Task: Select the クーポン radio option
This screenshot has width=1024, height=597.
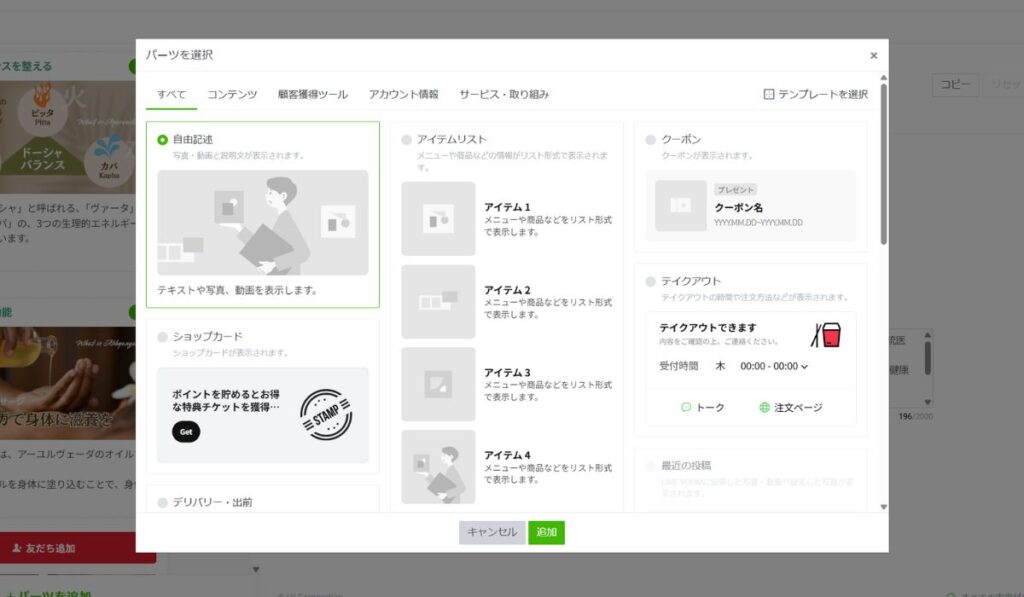Action: (x=651, y=140)
